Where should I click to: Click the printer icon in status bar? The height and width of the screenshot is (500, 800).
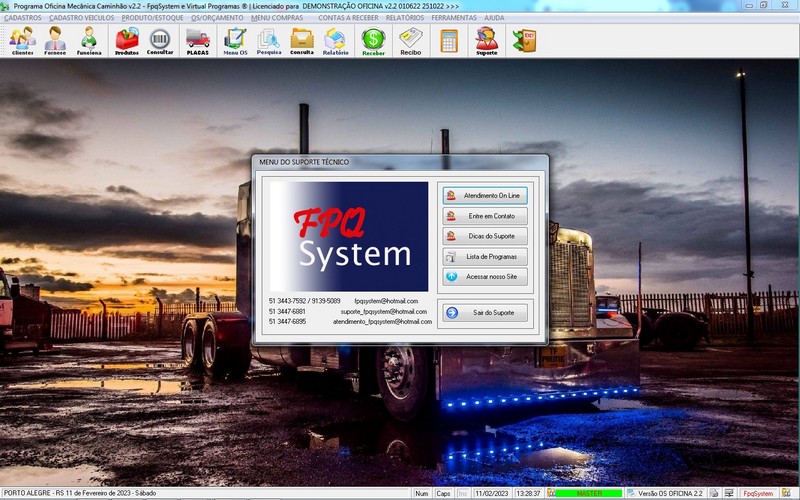click(x=714, y=493)
